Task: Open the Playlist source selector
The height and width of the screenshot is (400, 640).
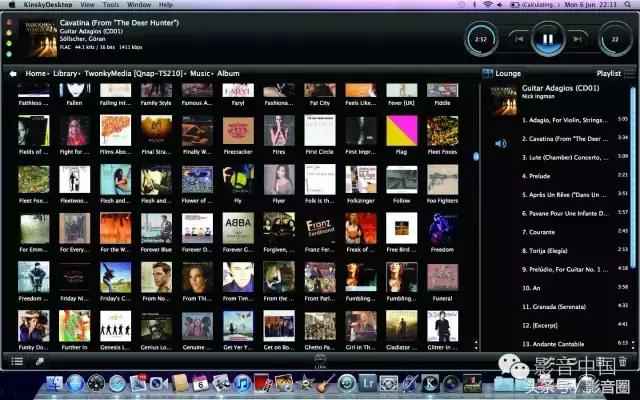Action: point(615,73)
